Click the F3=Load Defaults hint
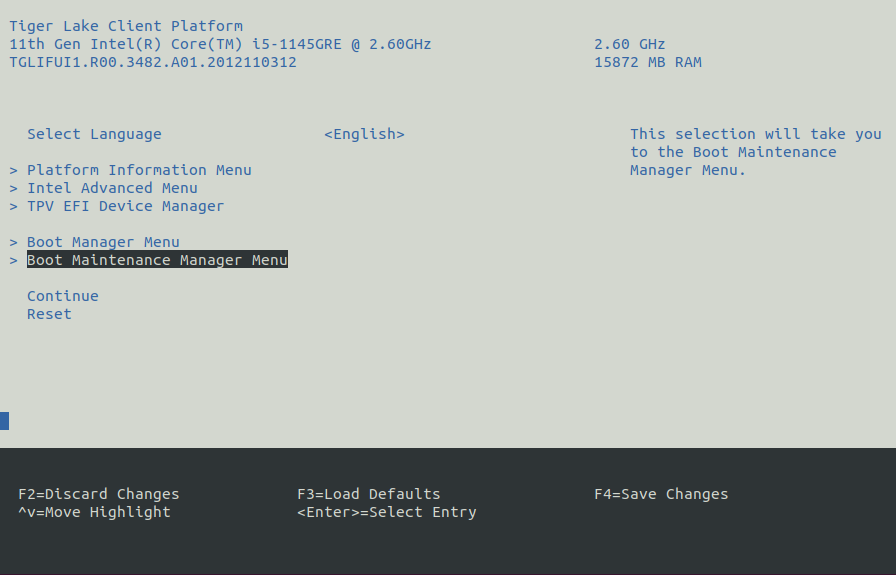This screenshot has width=896, height=575. pos(369,494)
